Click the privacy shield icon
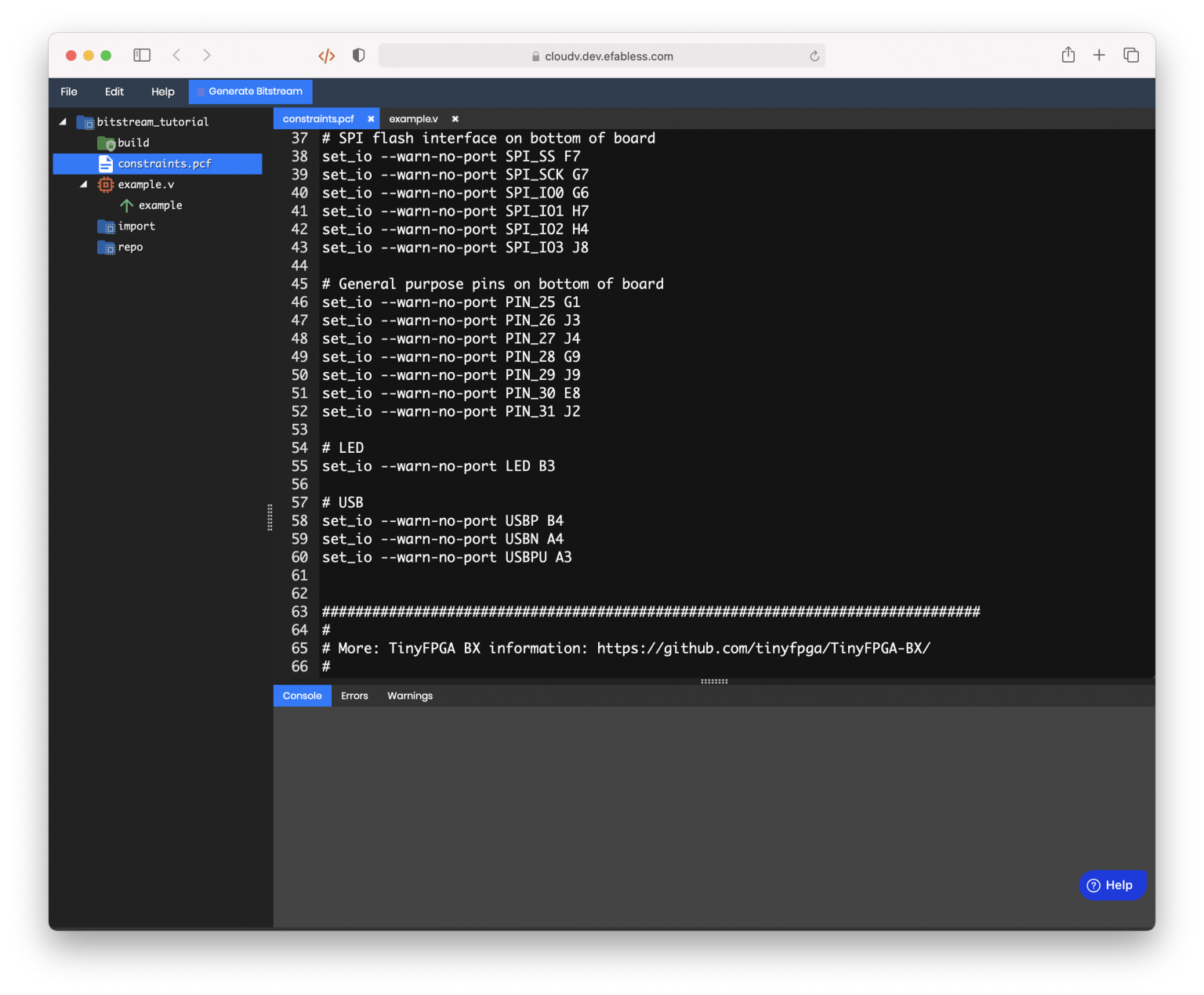Viewport: 1204px width, 995px height. [359, 56]
